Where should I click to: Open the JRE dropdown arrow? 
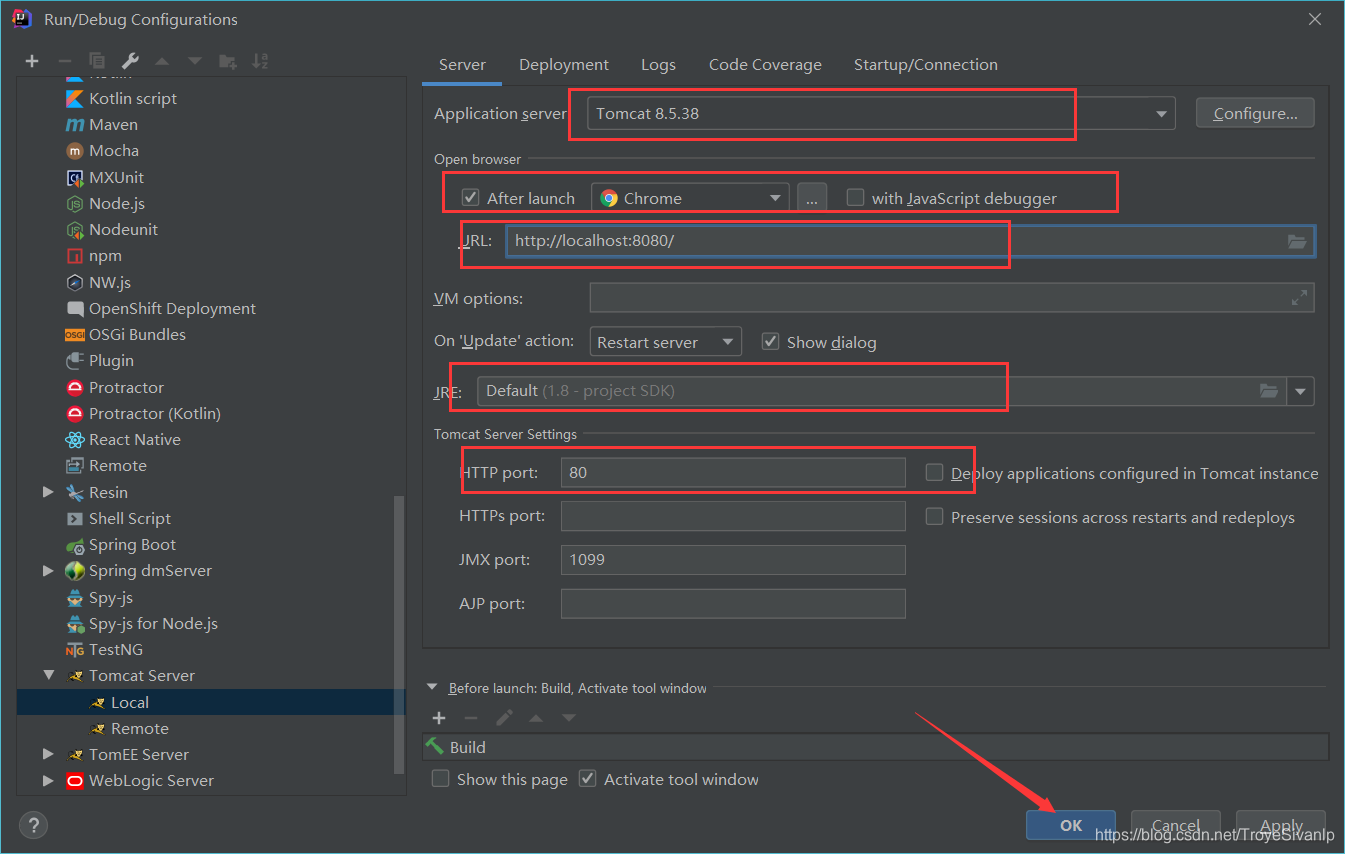pyautogui.click(x=1300, y=391)
